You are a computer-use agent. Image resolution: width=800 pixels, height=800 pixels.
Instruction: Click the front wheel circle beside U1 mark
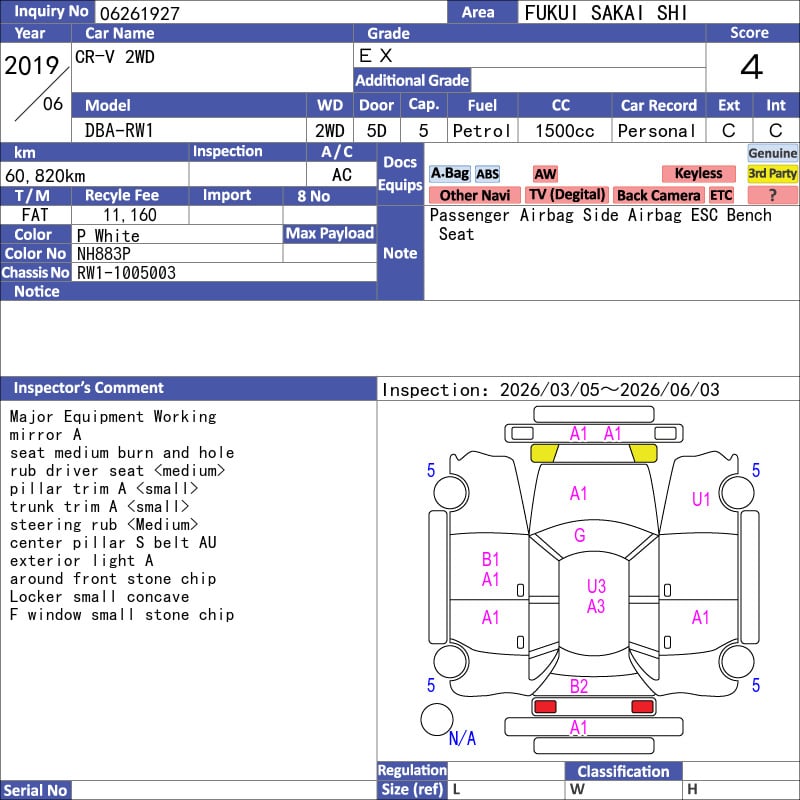coord(737,491)
